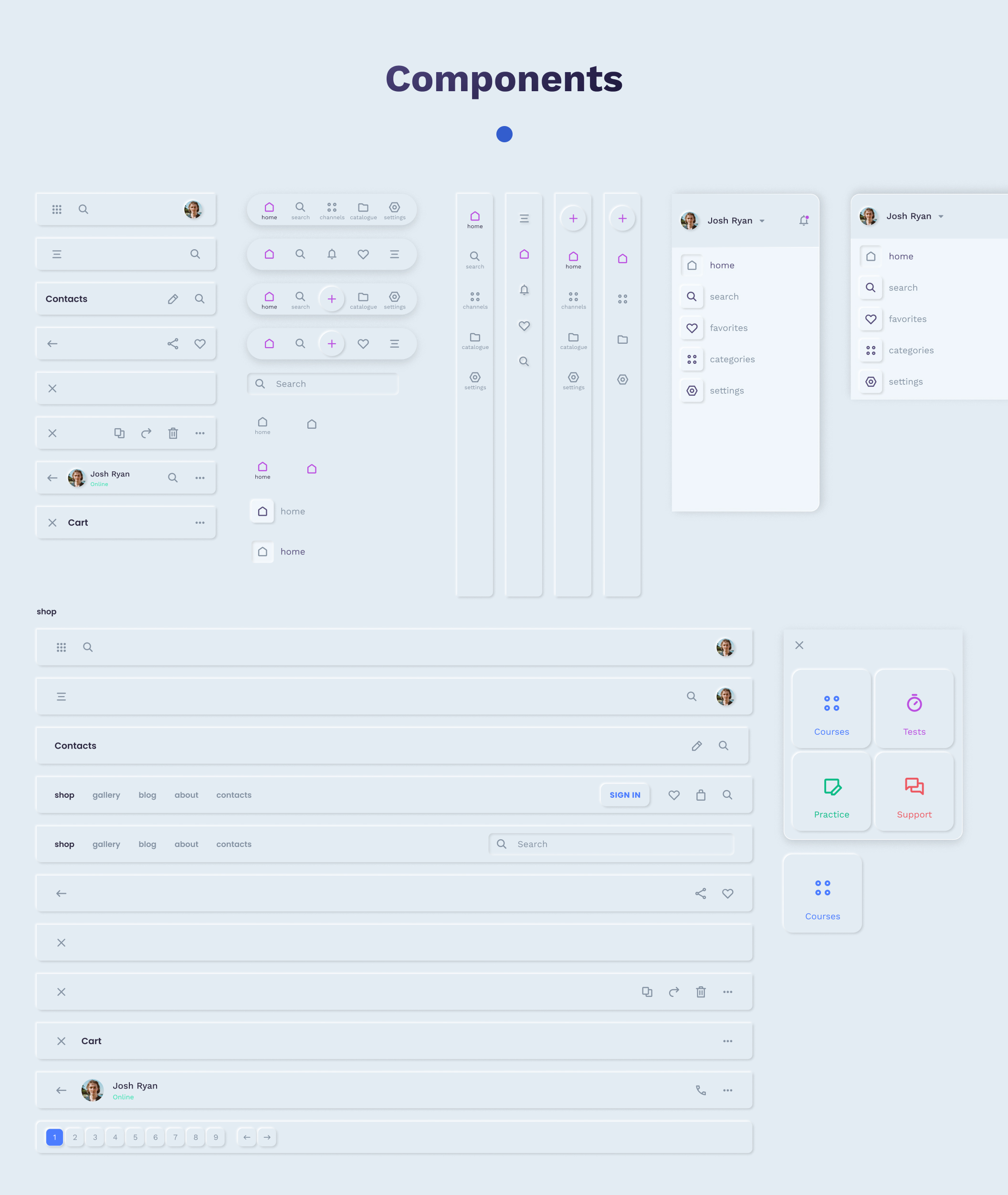This screenshot has width=1008, height=1195.
Task: Select the categories dots icon
Action: point(692,359)
